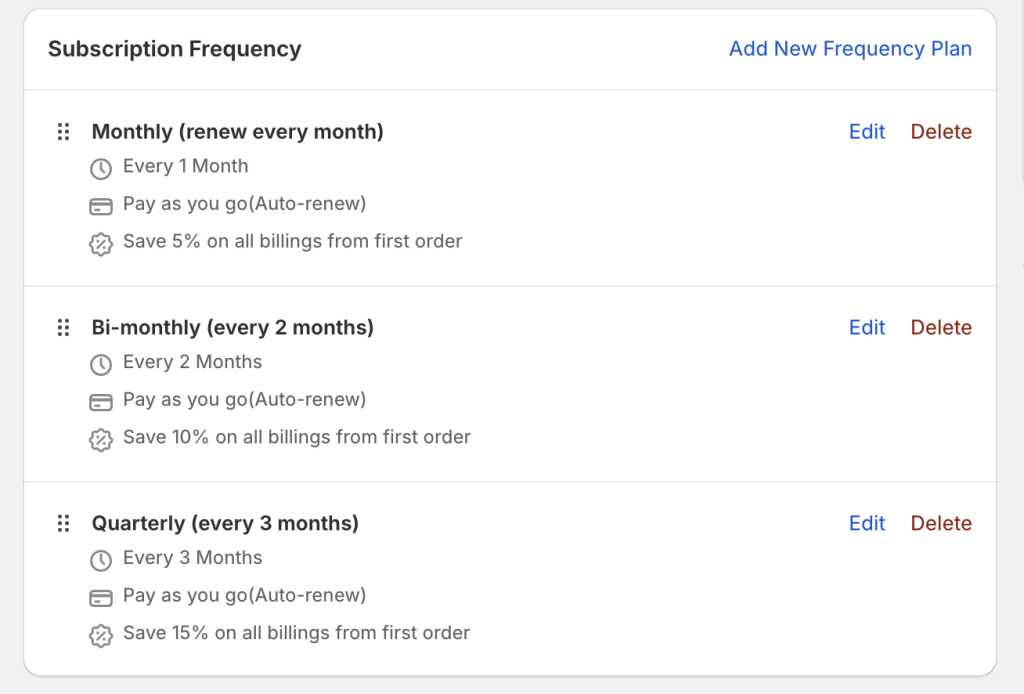Image resolution: width=1024 pixels, height=694 pixels.
Task: Click clock icon beside Every 2 Months
Action: click(100, 364)
